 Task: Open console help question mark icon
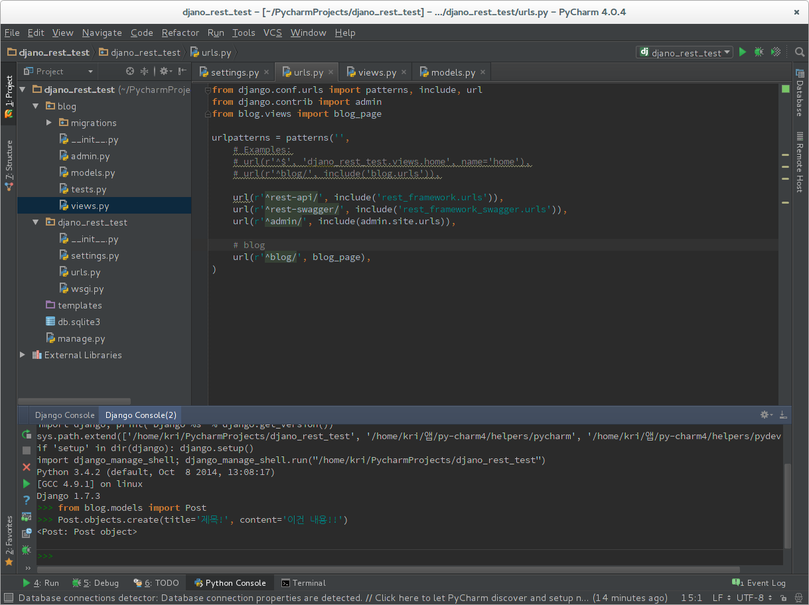tap(26, 500)
